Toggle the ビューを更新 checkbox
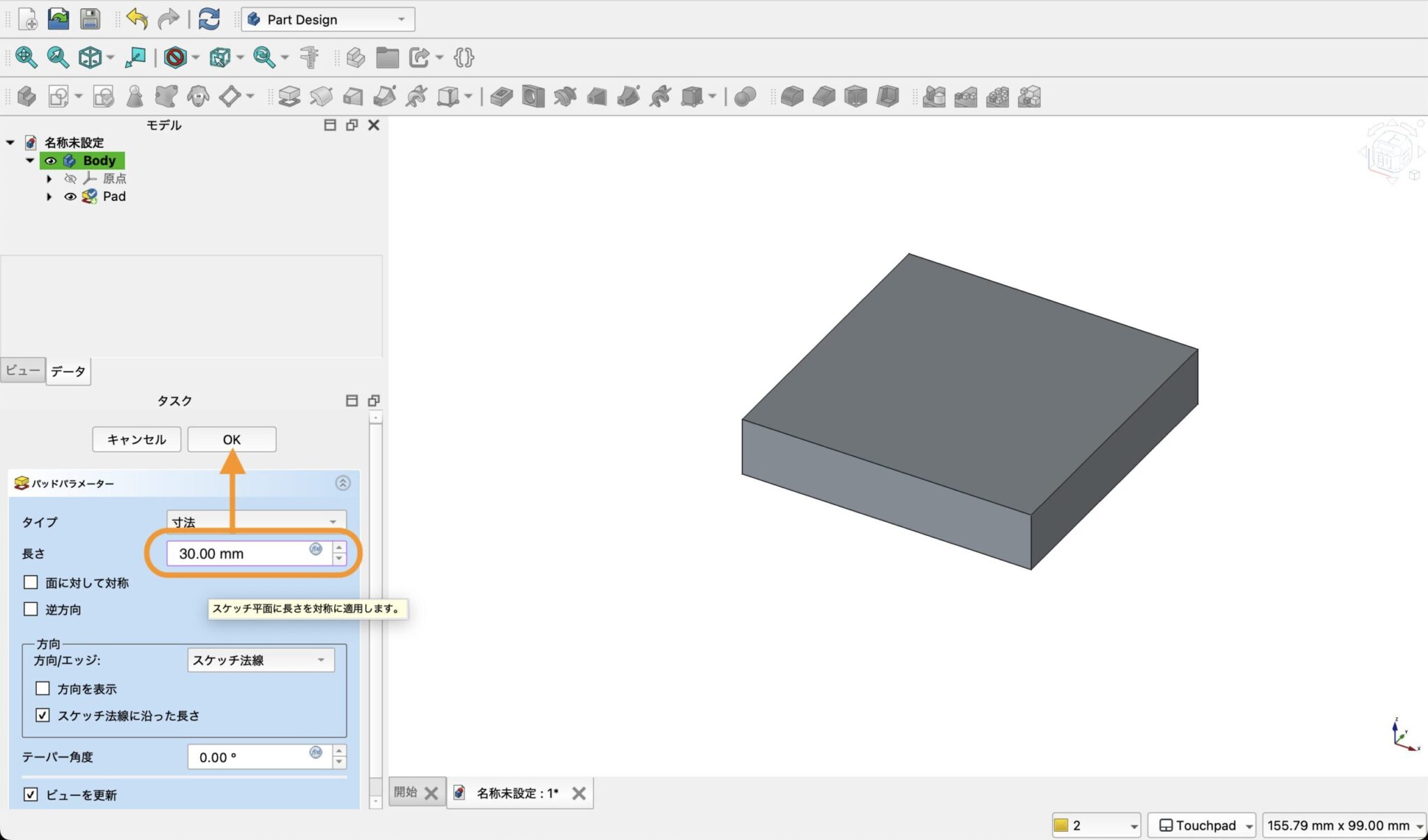Image resolution: width=1428 pixels, height=840 pixels. coord(31,794)
